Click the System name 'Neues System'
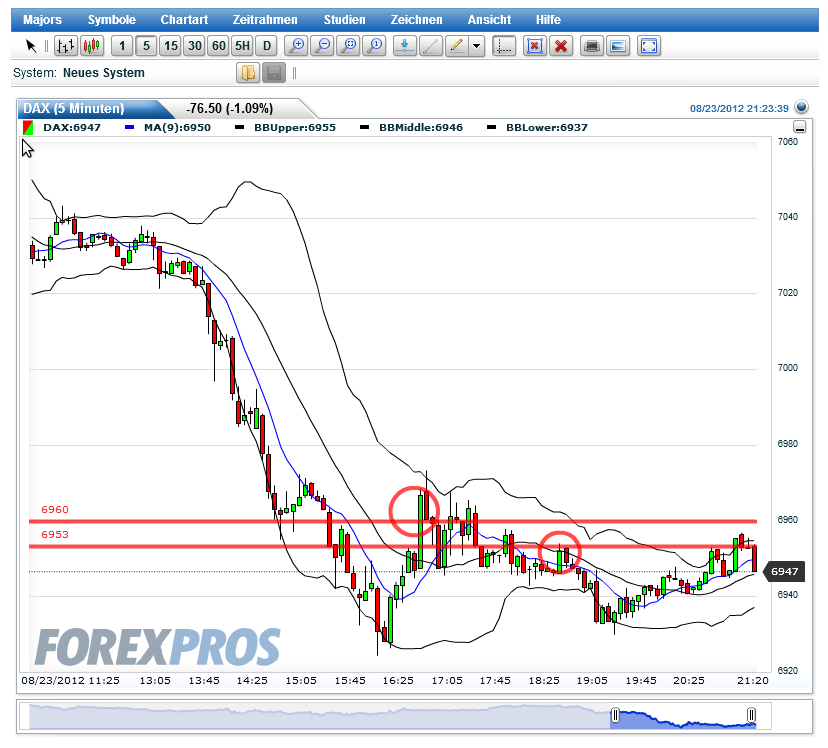This screenshot has height=748, width=828. tap(104, 73)
